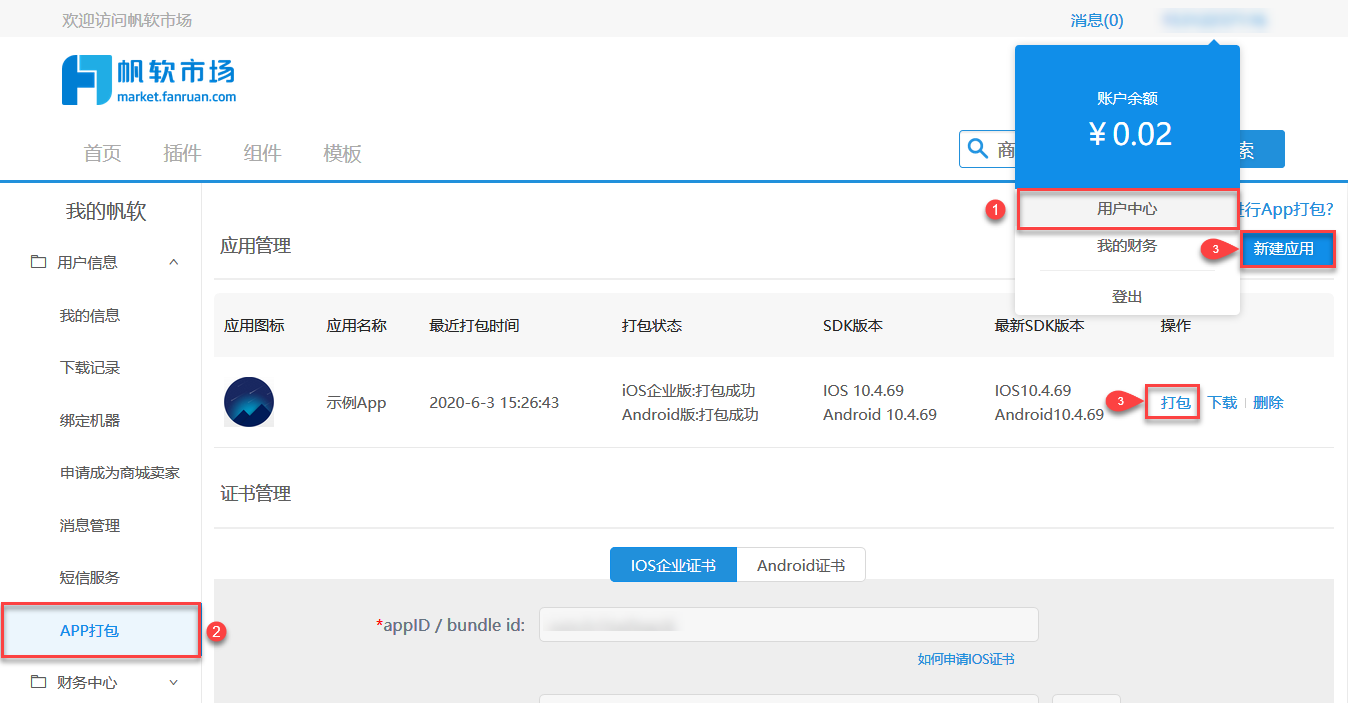
Task: Expand the 财务中心 section chevron
Action: point(174,682)
